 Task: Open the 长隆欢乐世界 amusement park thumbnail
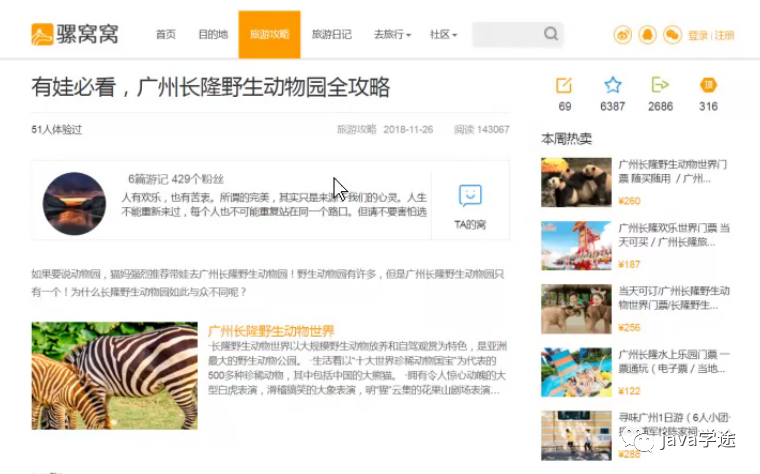click(x=576, y=246)
